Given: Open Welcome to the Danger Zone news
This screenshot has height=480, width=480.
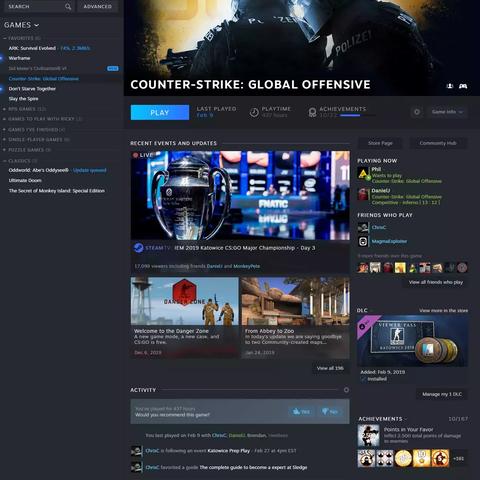Looking at the screenshot, I should pyautogui.click(x=185, y=317).
